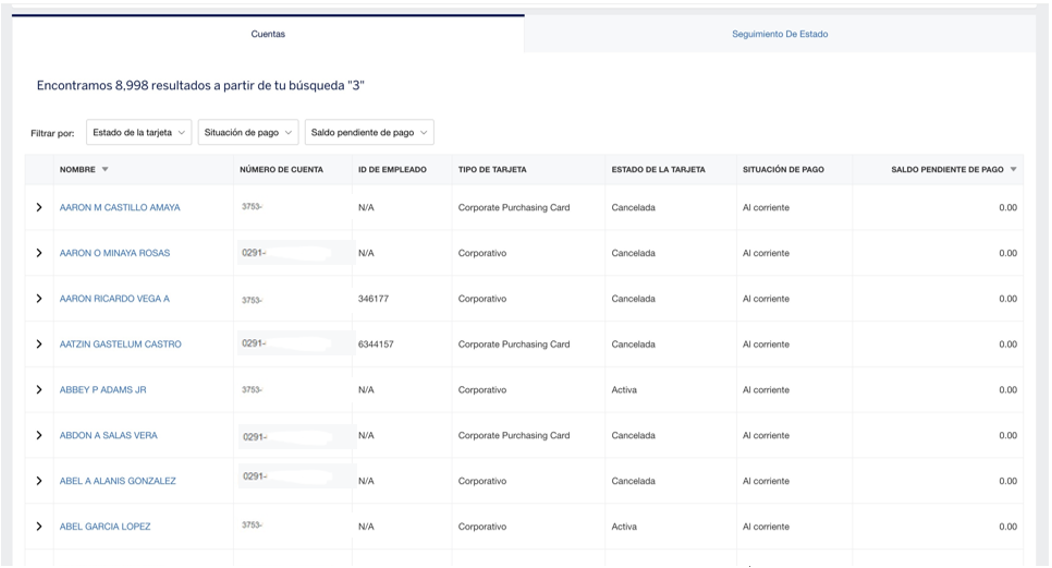
Task: Open the Estado de la tarjeta filter
Action: (x=139, y=133)
